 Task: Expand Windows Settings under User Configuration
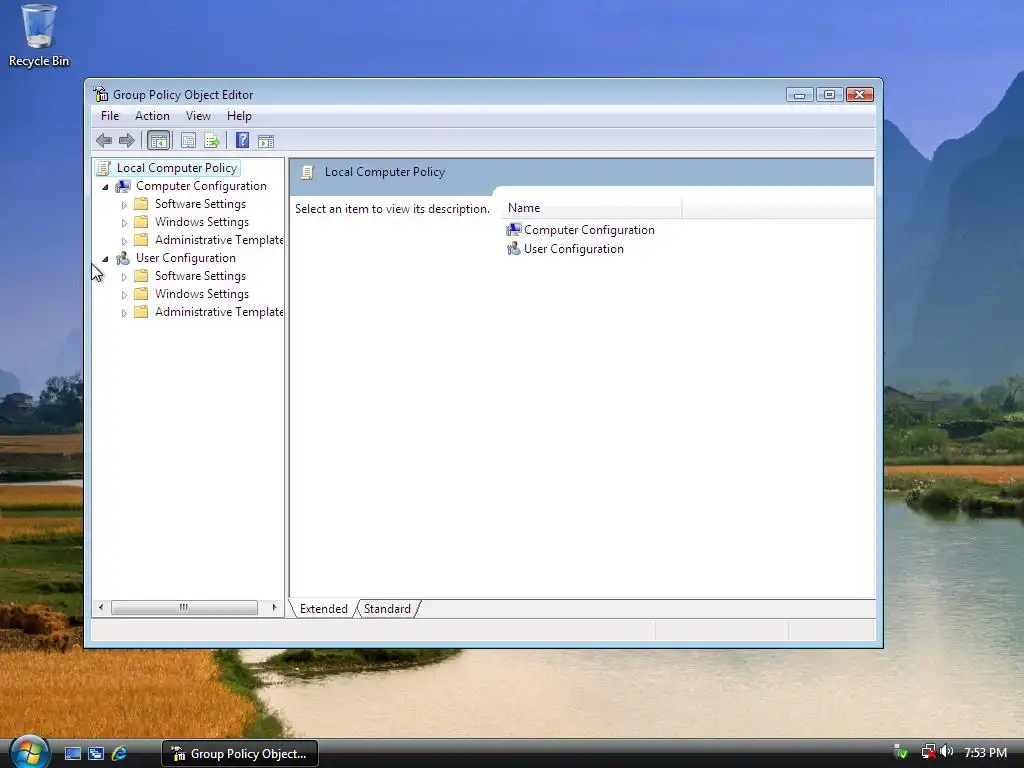pos(124,295)
